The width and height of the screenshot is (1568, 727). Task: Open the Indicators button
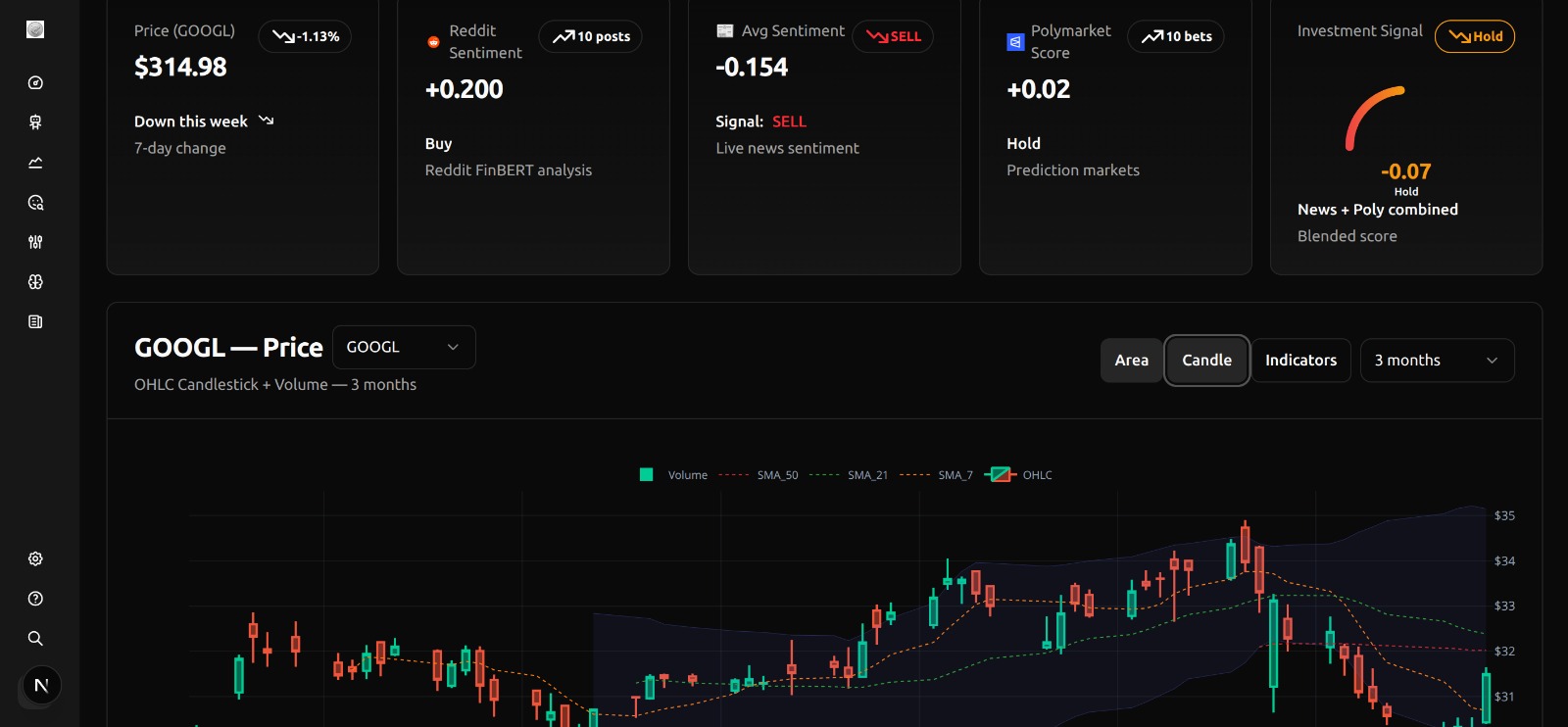[1300, 361]
